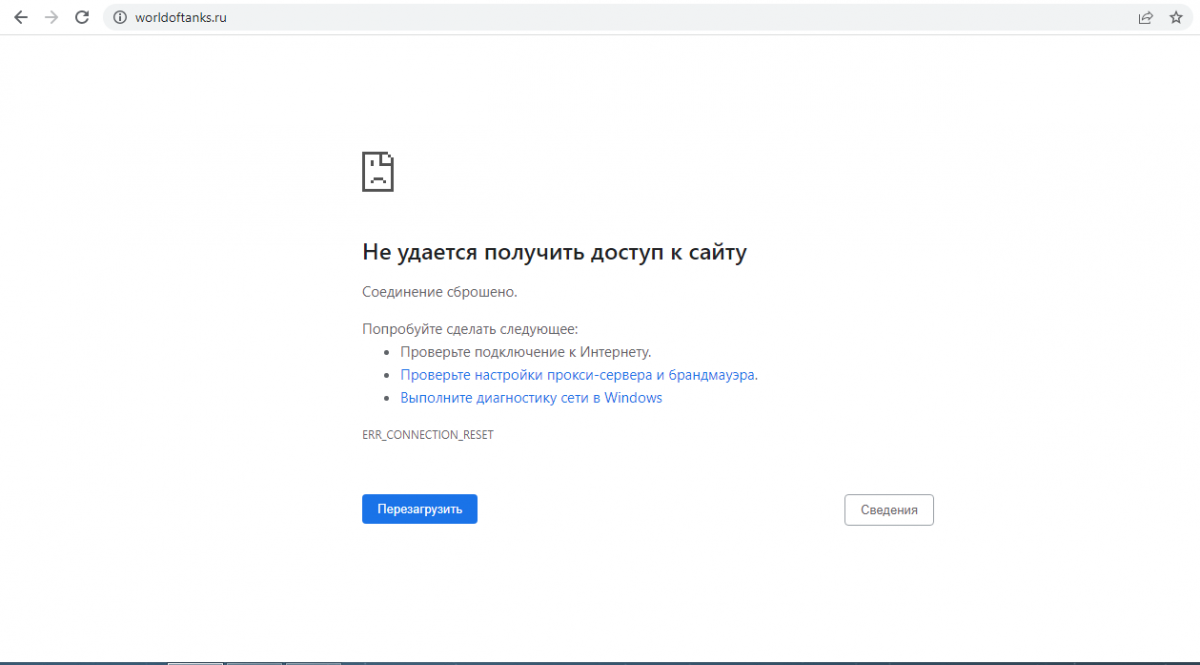Click the word брандмауэра in the proxy link
This screenshot has width=1200, height=665.
click(713, 375)
